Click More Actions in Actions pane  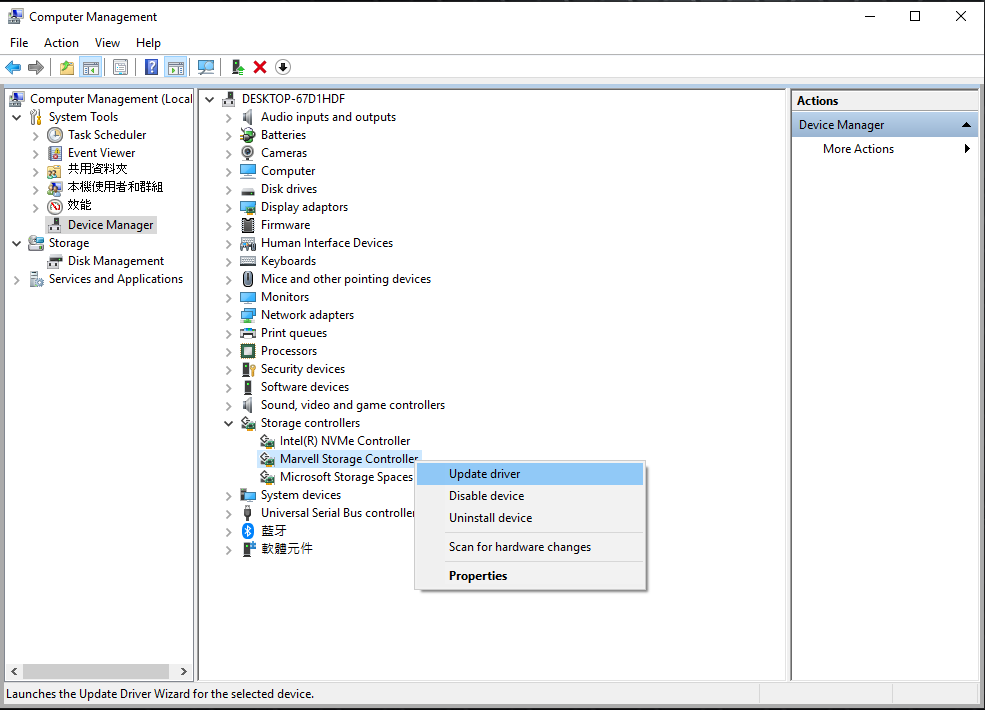tap(858, 149)
